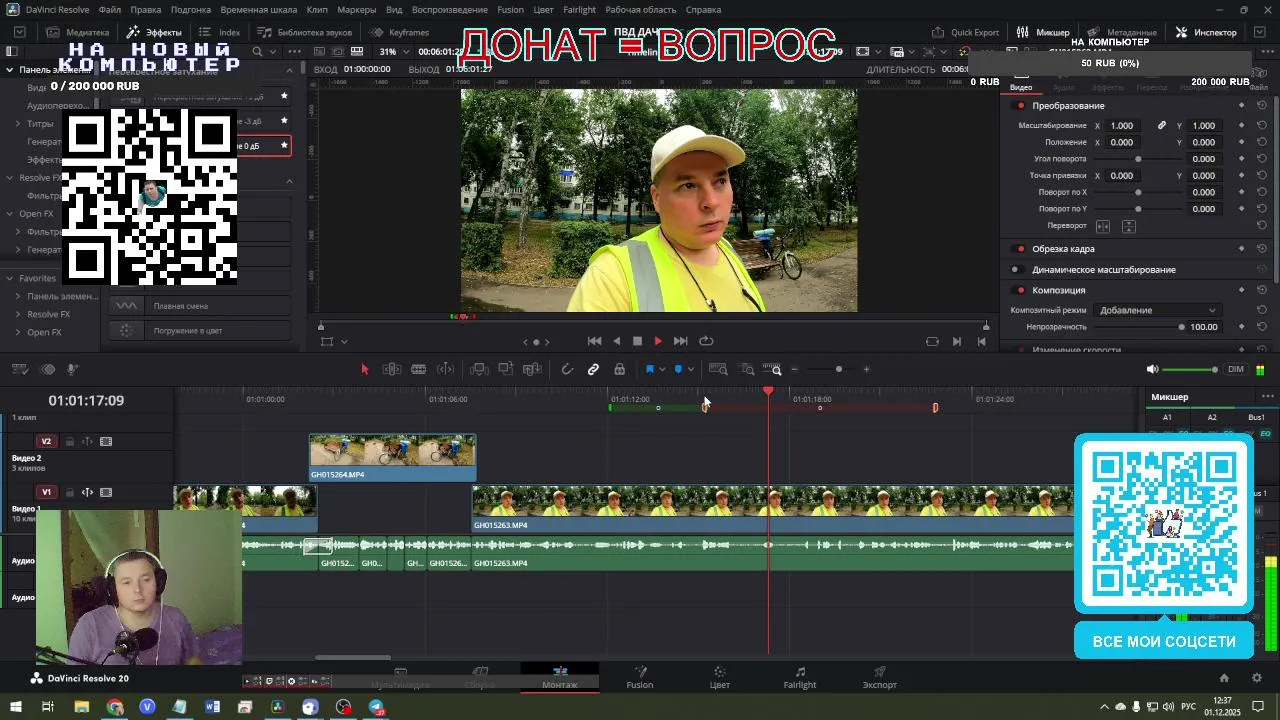Click the horizontal flip button
This screenshot has height=720, width=1280.
click(1103, 226)
